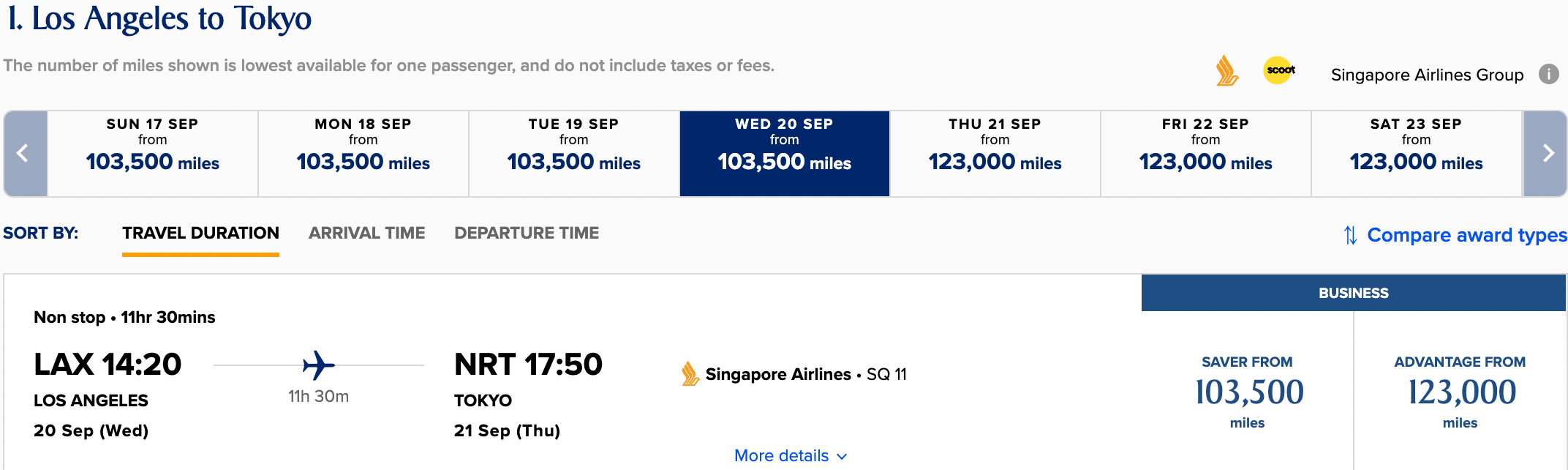Screen dimensions: 1568x470
Task: Select the SAT 23 SEP date card
Action: click(x=1416, y=152)
